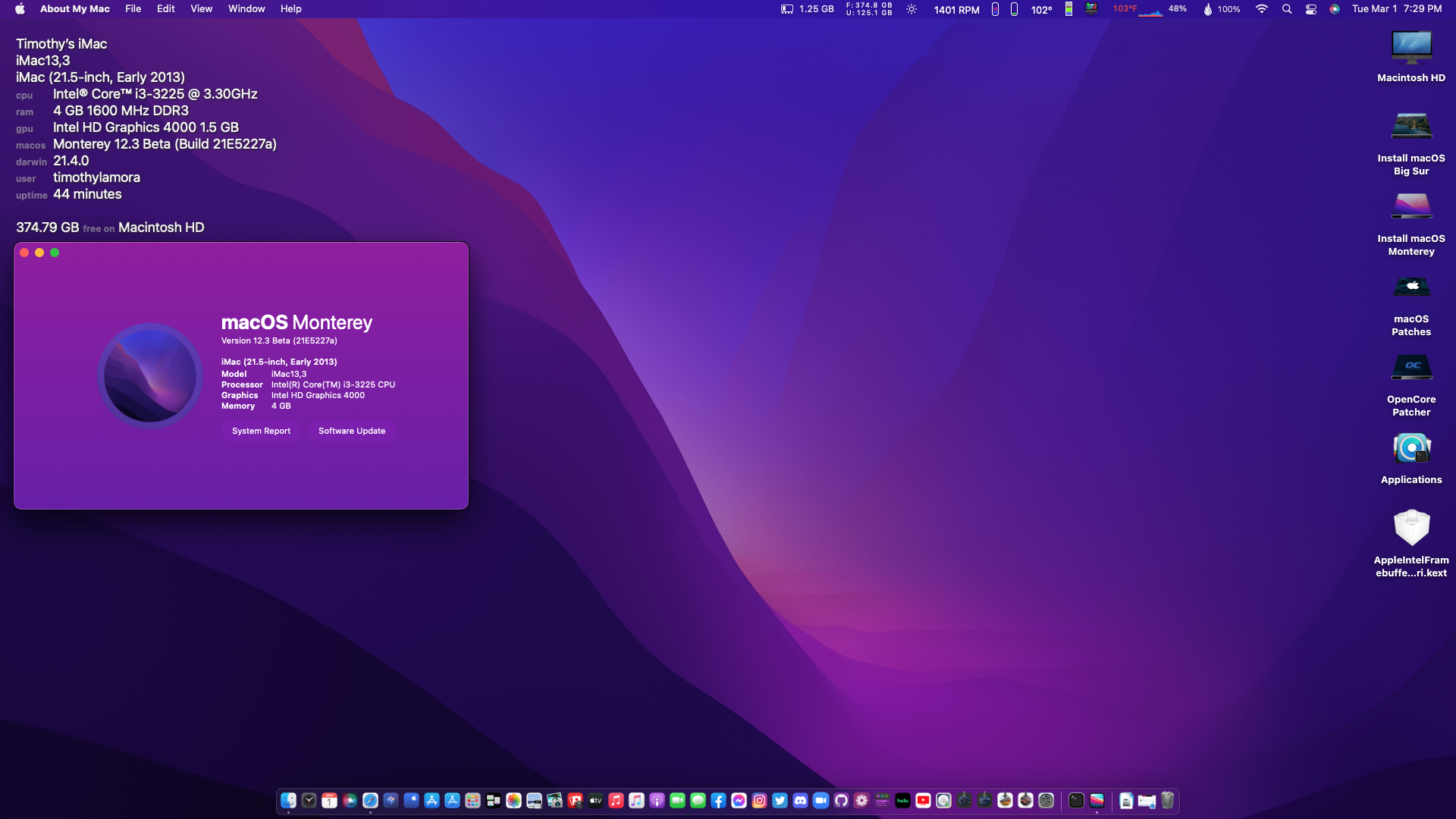
Task: Open Macintosh HD desktop drive icon
Action: point(1411,56)
